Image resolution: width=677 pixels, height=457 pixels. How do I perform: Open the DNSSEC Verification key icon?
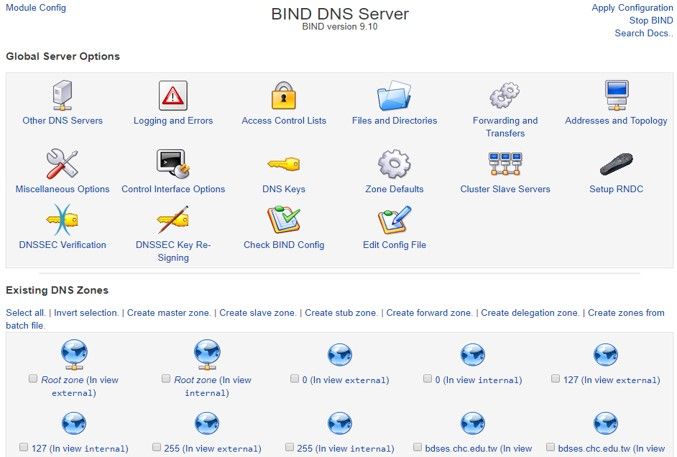[x=62, y=220]
